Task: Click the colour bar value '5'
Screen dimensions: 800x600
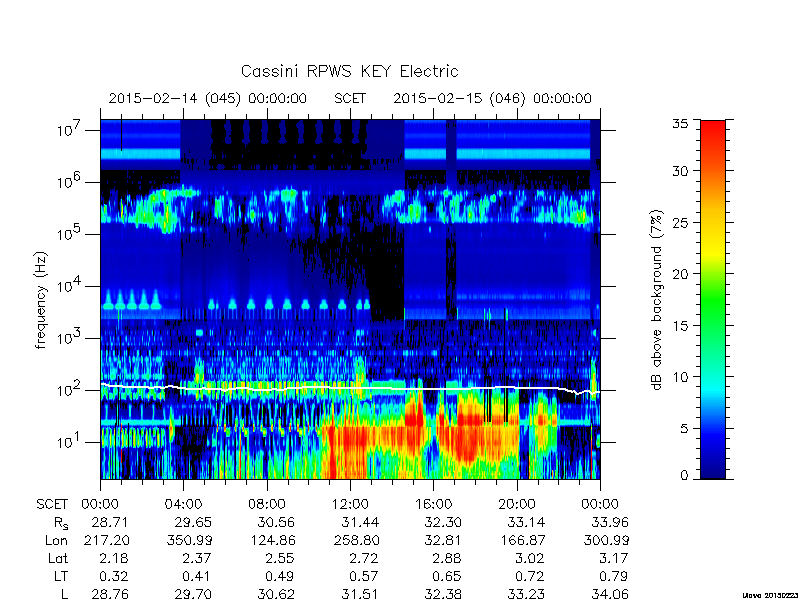Action: coord(684,428)
